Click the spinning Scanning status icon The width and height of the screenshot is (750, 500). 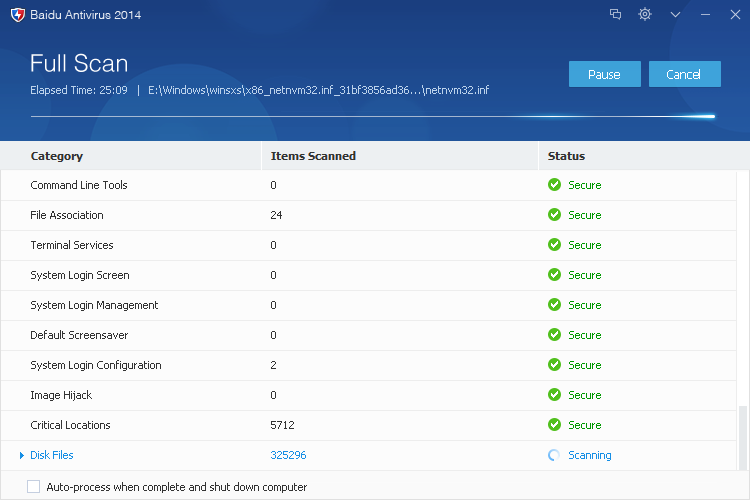point(554,455)
